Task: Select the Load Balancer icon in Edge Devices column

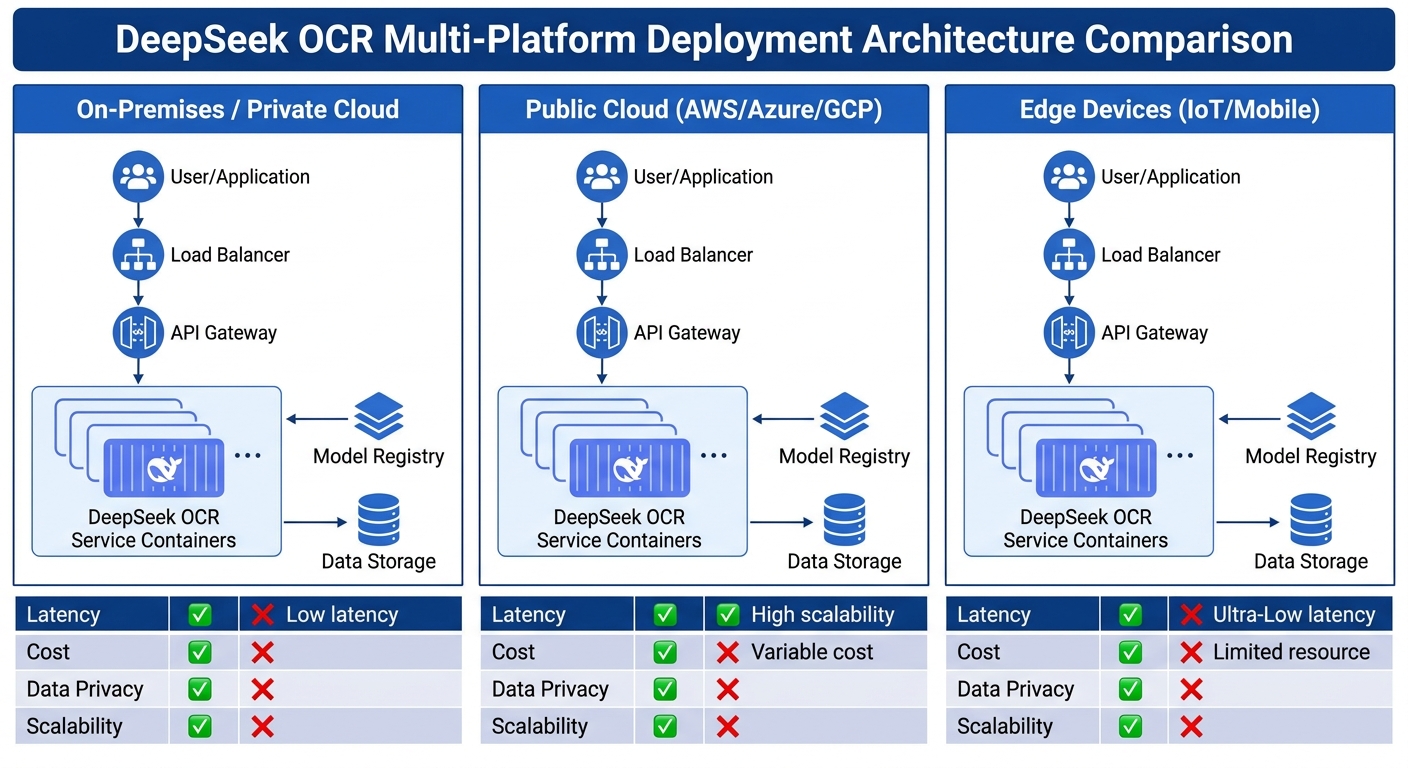Action: [x=1069, y=255]
